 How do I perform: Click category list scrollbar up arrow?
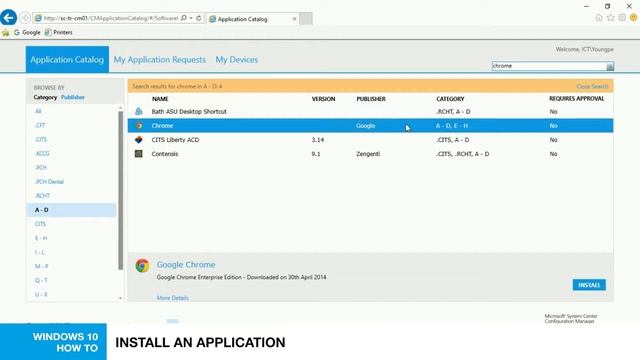pos(120,108)
